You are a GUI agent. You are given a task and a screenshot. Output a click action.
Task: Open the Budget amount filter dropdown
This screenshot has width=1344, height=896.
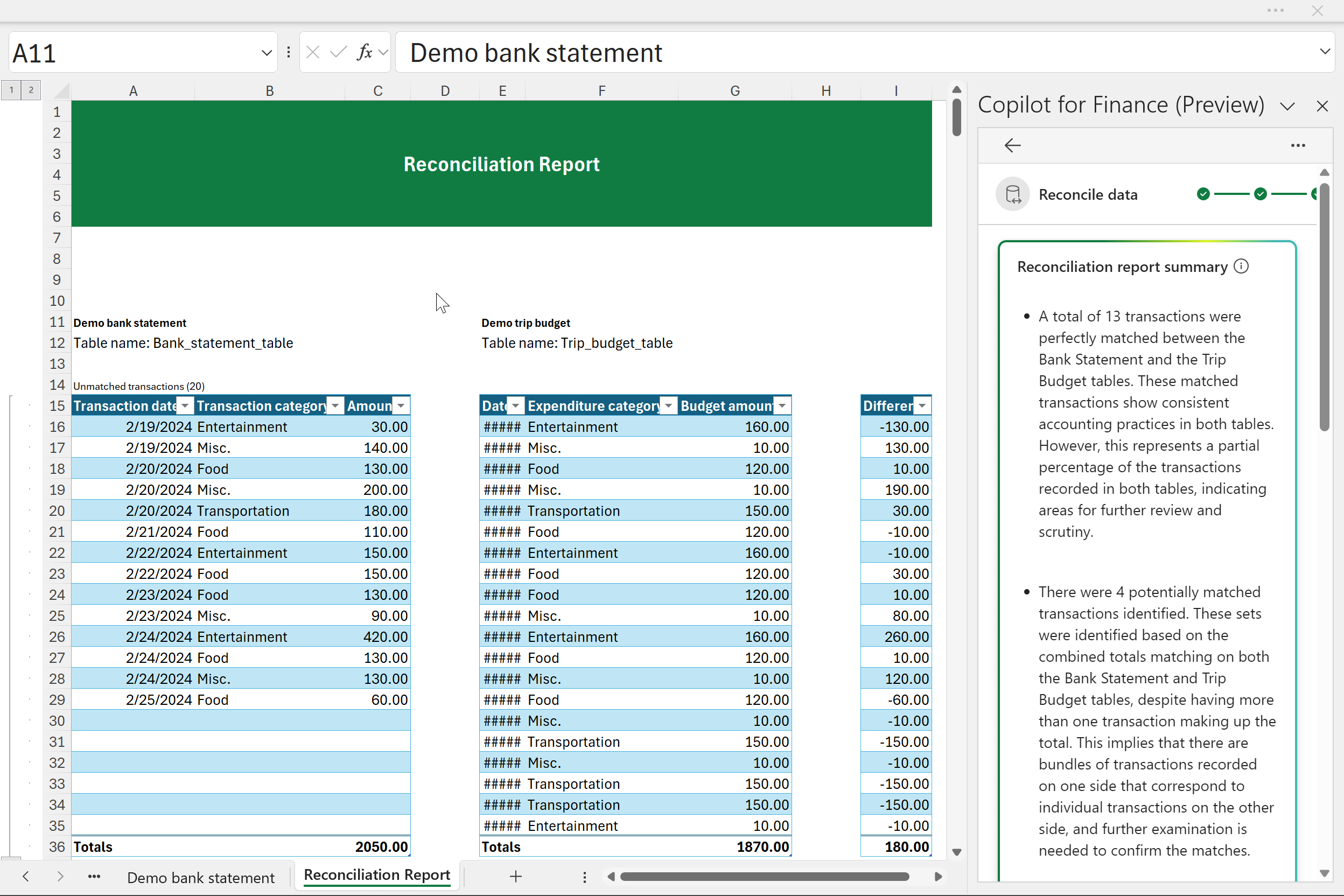(x=782, y=405)
